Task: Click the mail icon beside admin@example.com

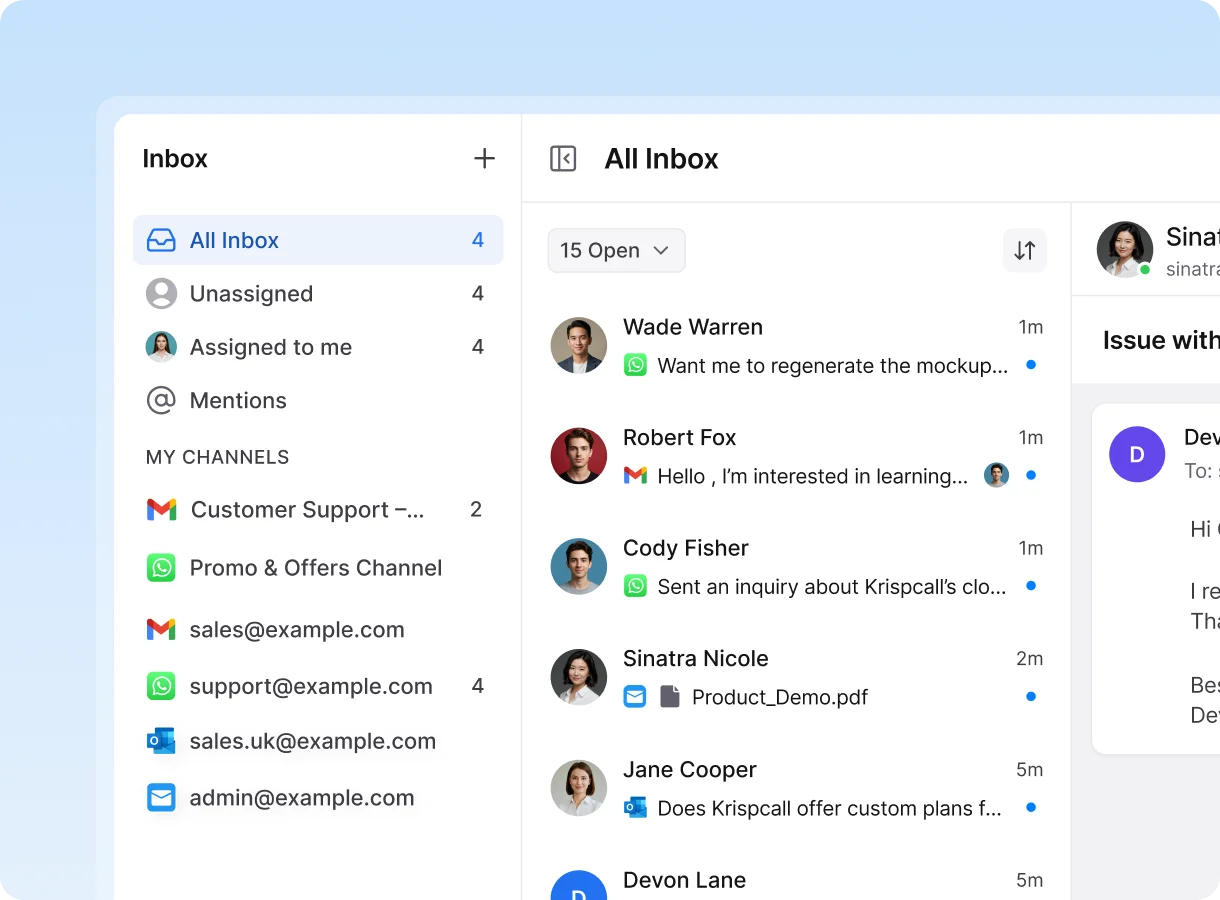Action: coord(161,797)
